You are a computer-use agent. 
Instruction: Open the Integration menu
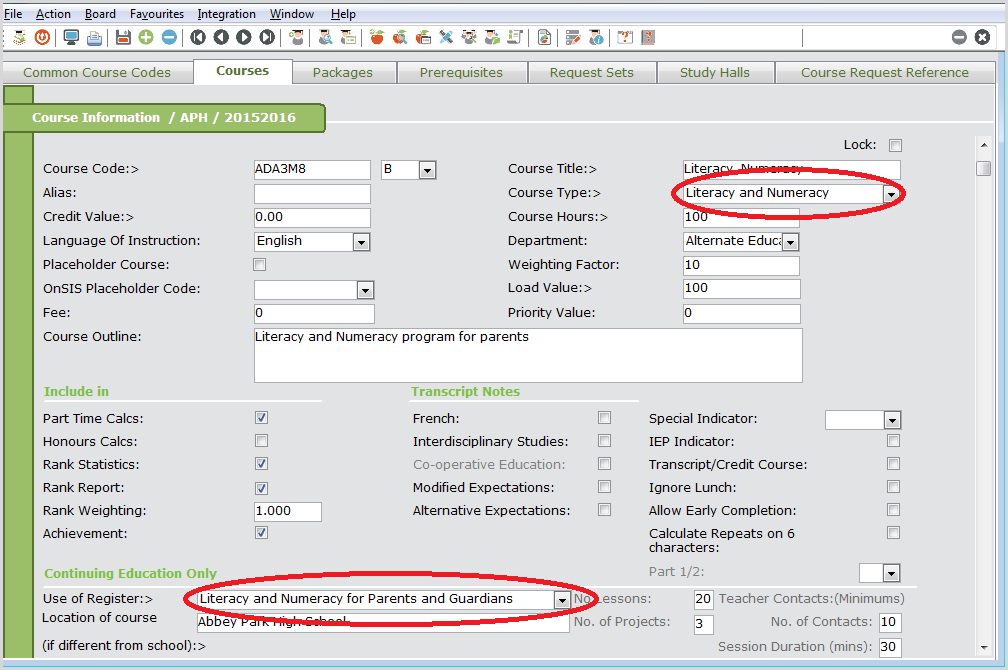[x=226, y=14]
